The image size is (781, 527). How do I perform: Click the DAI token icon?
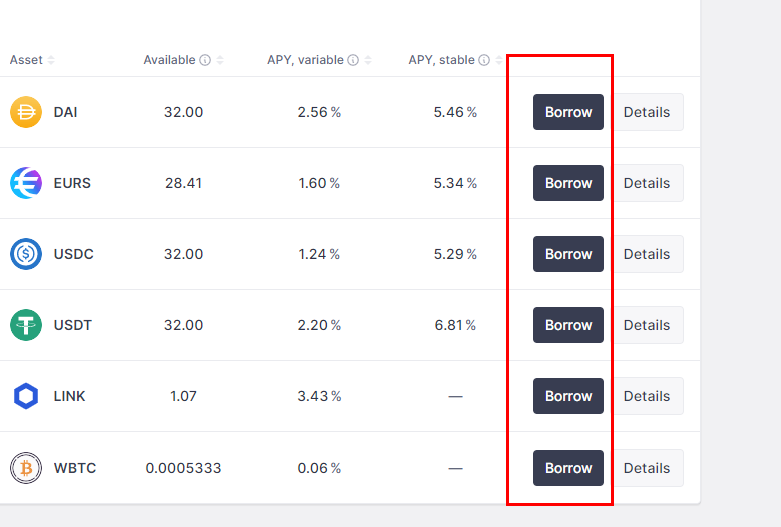(x=26, y=112)
